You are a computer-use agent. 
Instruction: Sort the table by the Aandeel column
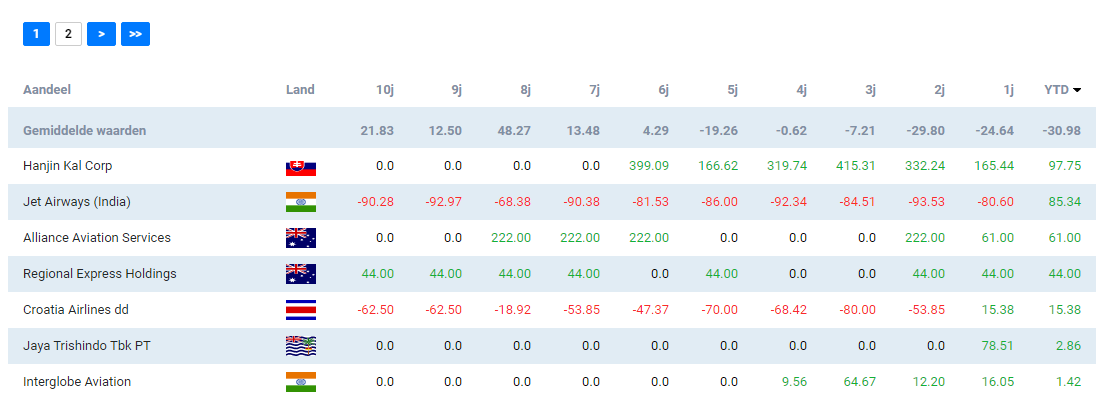point(47,90)
